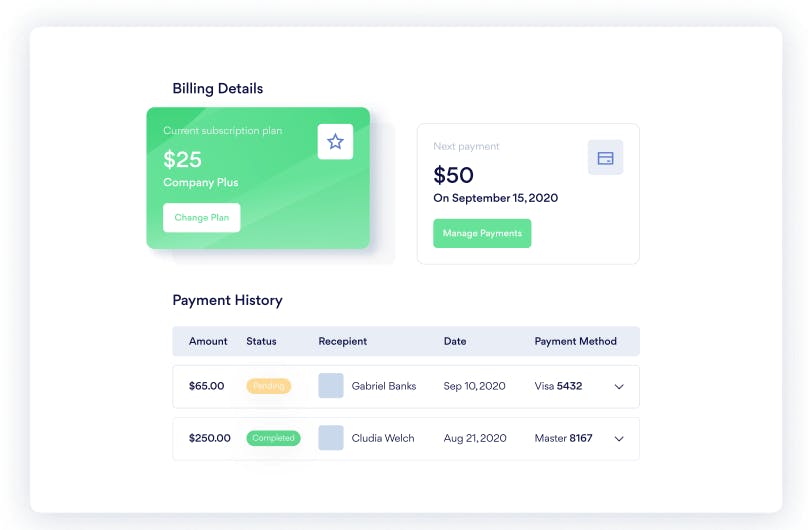
Task: Click the star icon on subscription card
Action: tap(335, 142)
